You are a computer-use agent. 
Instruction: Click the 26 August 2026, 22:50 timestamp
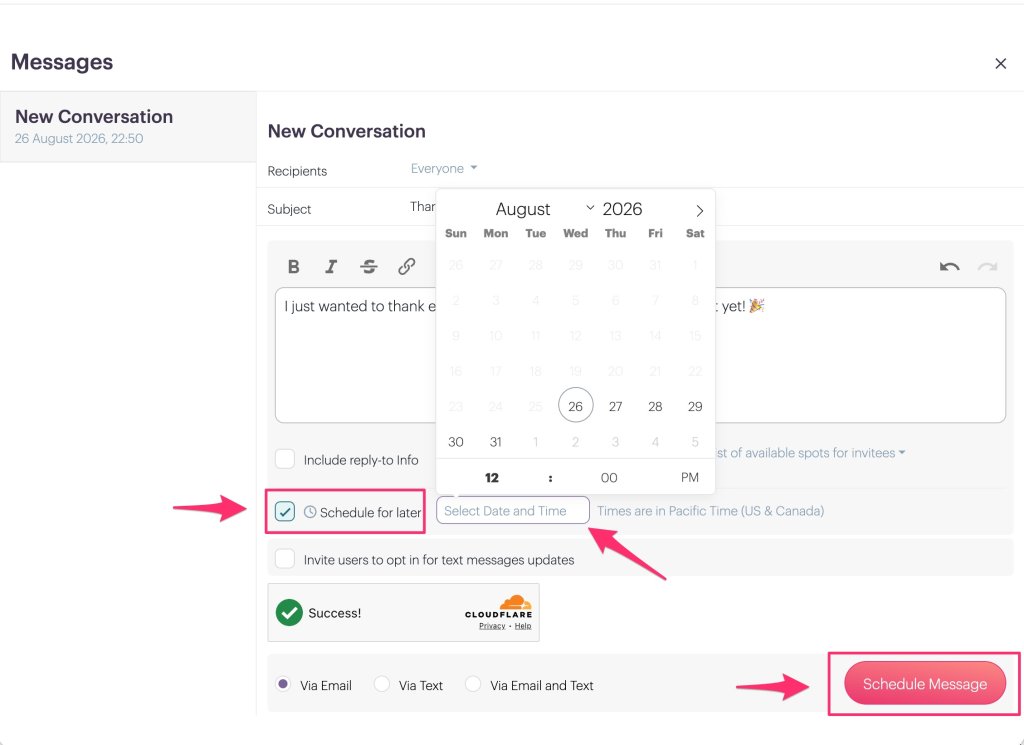coord(79,138)
